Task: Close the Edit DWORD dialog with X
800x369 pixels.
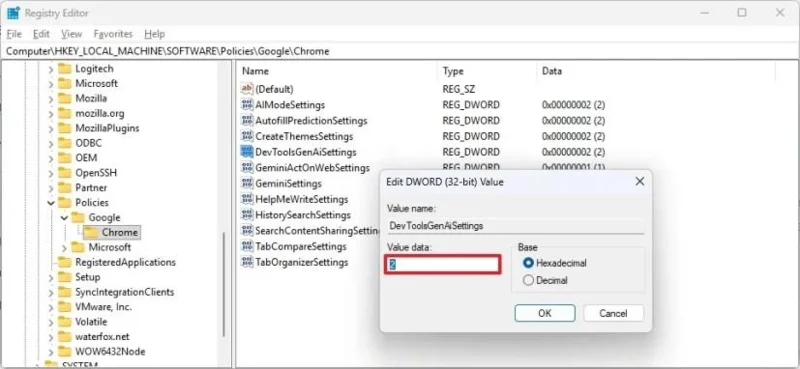Action: [x=639, y=182]
